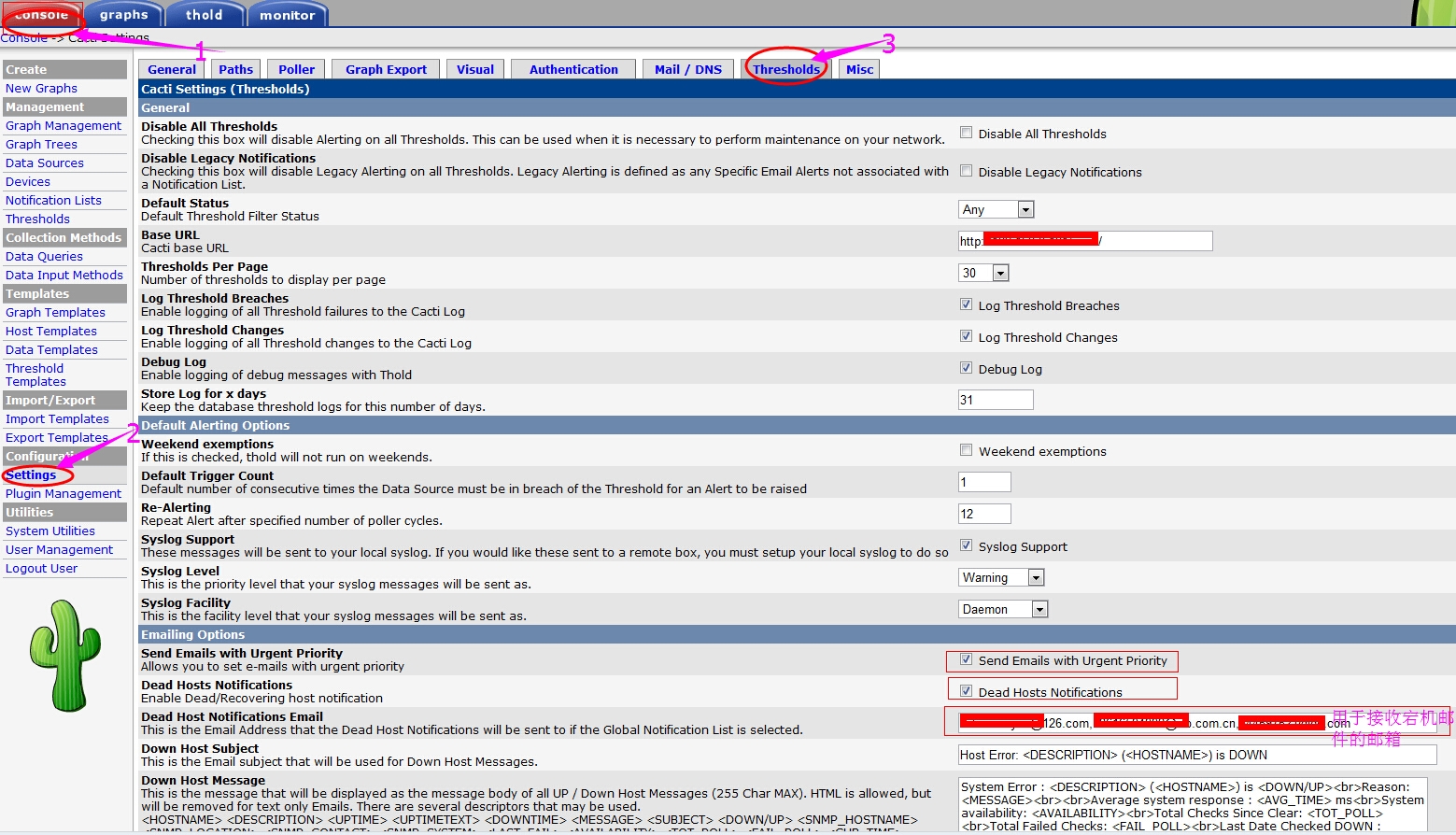1456x835 pixels.
Task: Click Default Trigger Count field
Action: click(x=984, y=482)
